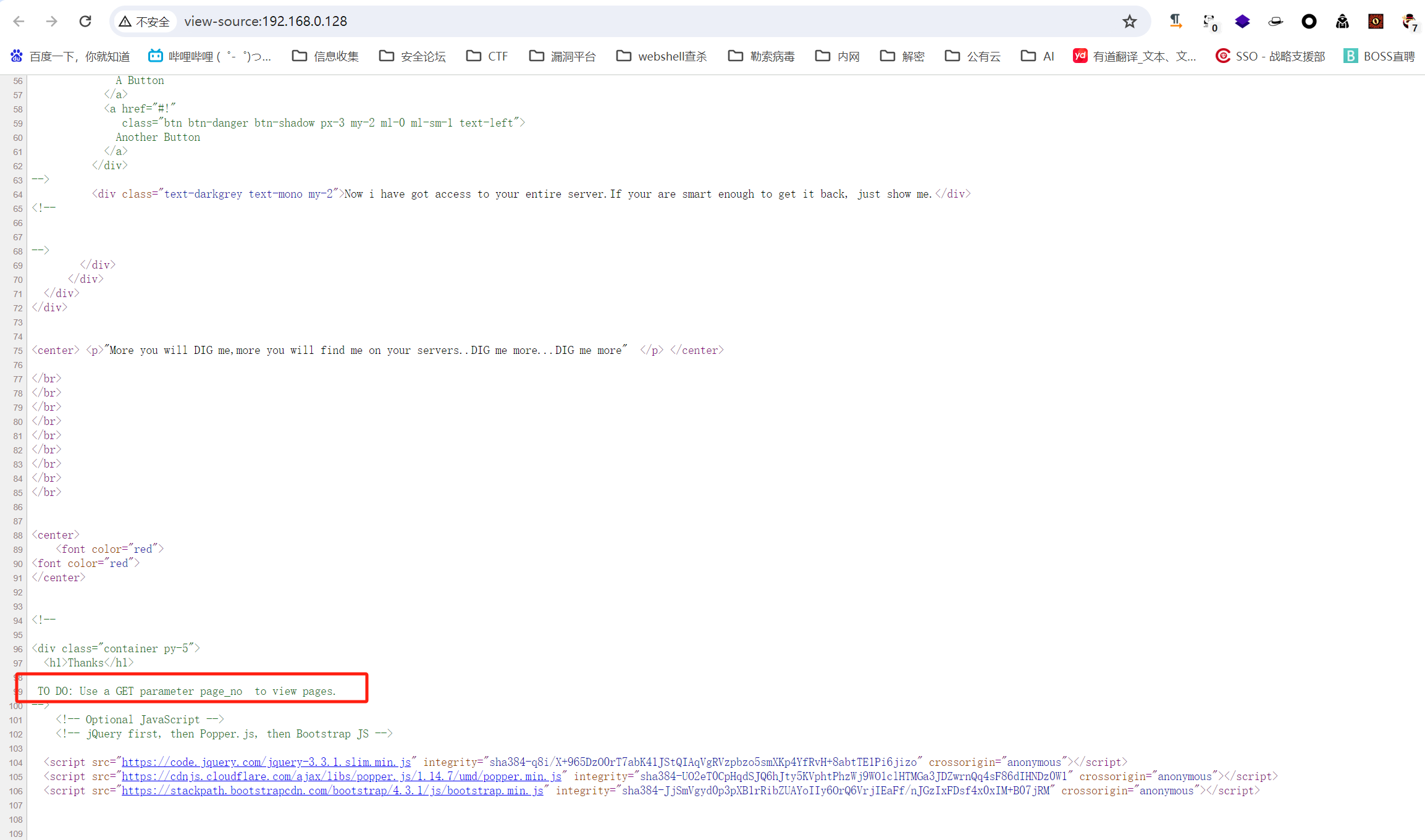Open the 漏洞平台 bookmark folder
1425x840 pixels.
pyautogui.click(x=563, y=56)
